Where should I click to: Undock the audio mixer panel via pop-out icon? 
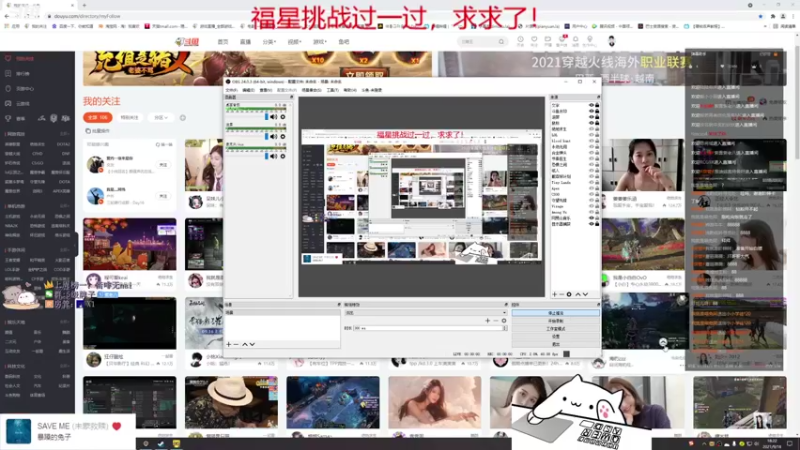tap(291, 97)
